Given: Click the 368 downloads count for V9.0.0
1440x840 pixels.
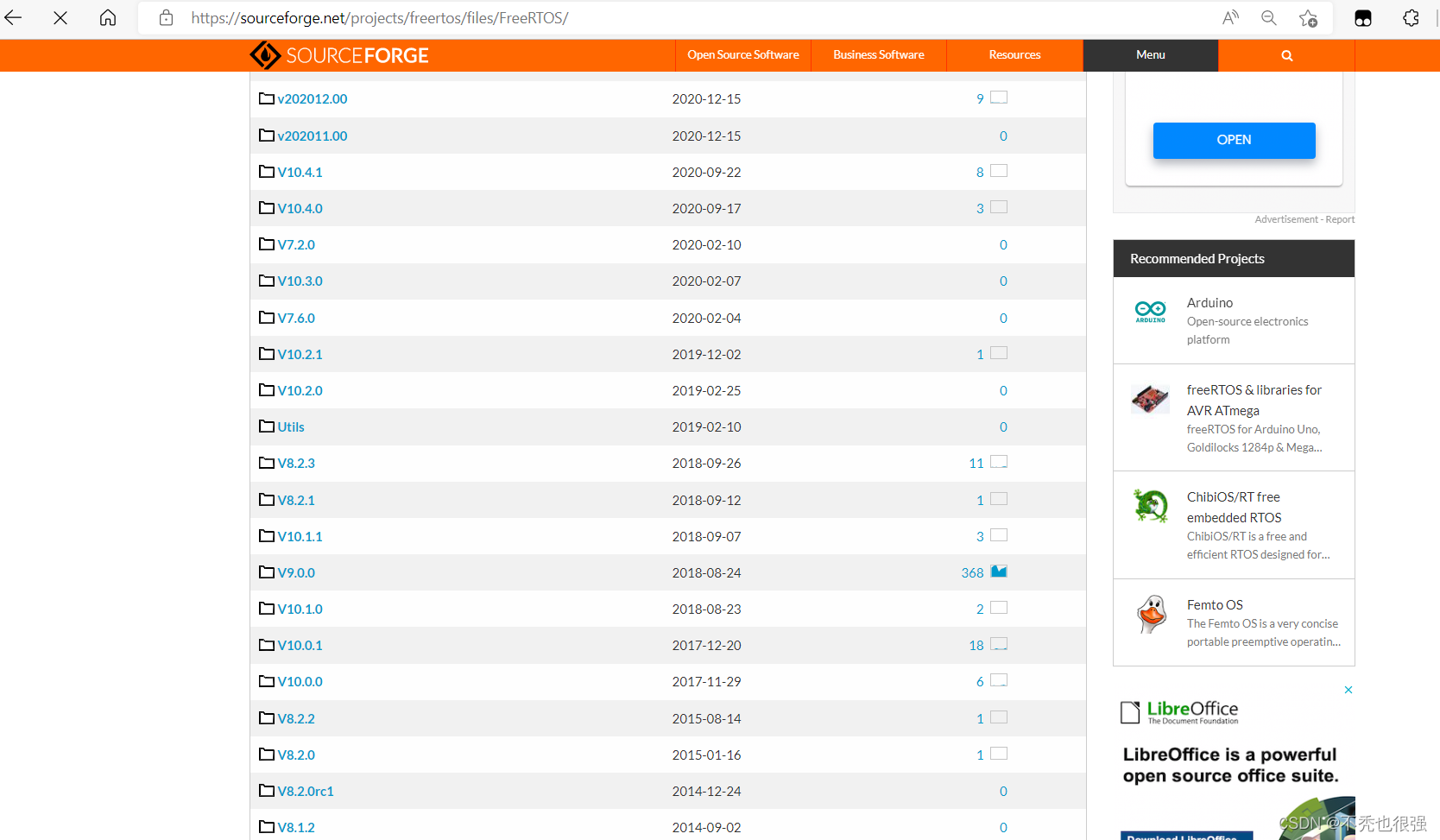Looking at the screenshot, I should coord(972,572).
